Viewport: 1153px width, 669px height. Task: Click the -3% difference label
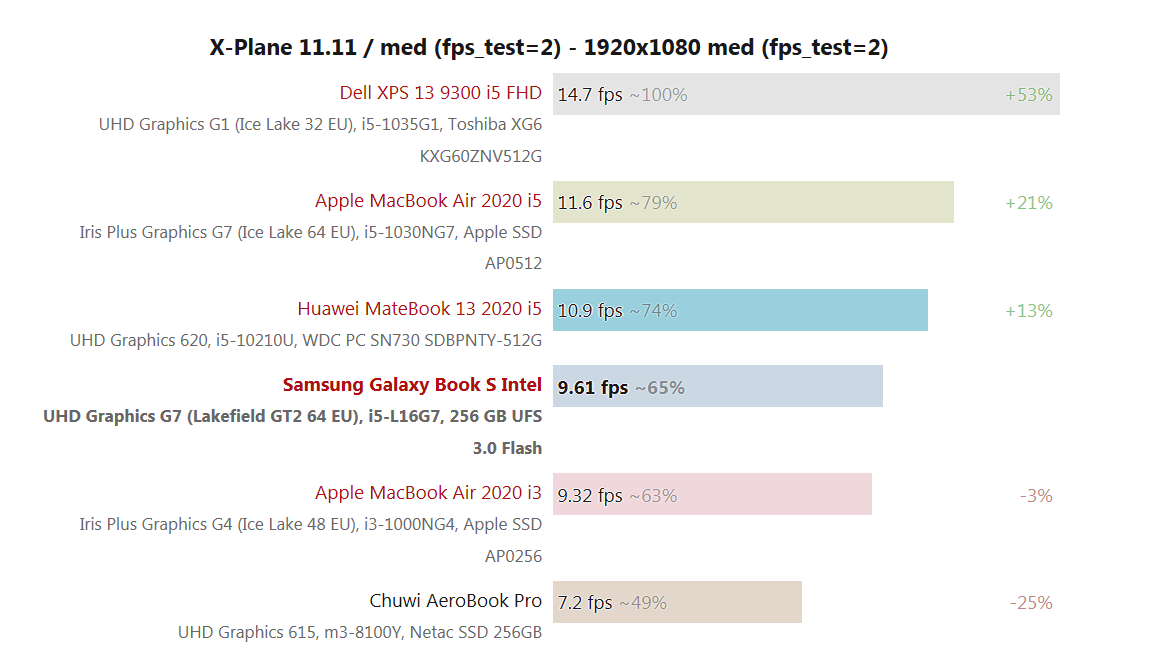(x=1036, y=496)
